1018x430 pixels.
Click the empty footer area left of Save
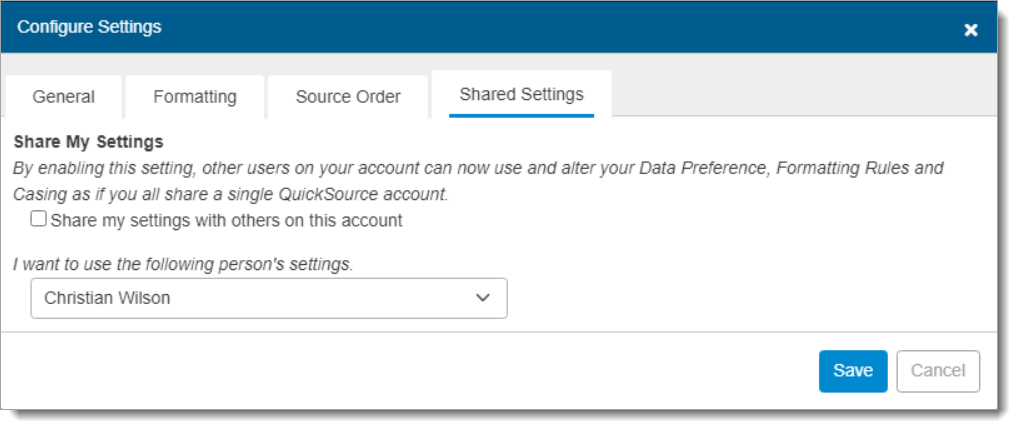400,371
